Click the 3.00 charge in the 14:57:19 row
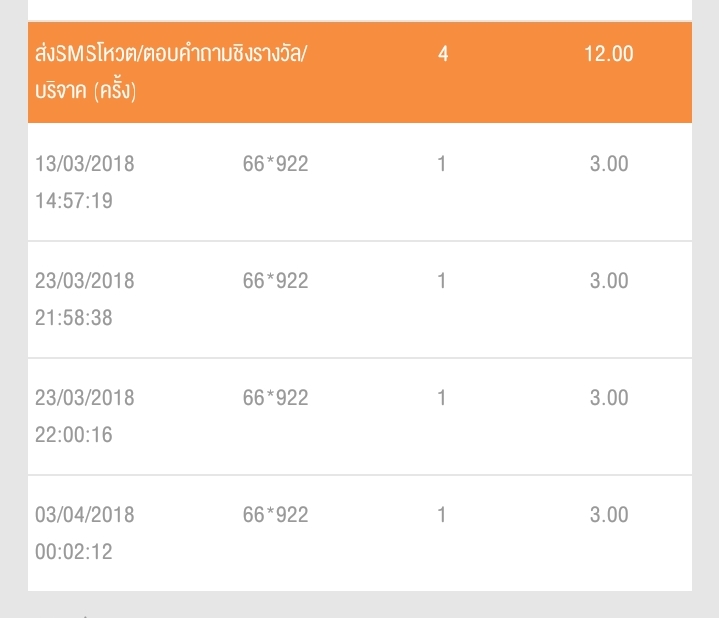 click(609, 164)
